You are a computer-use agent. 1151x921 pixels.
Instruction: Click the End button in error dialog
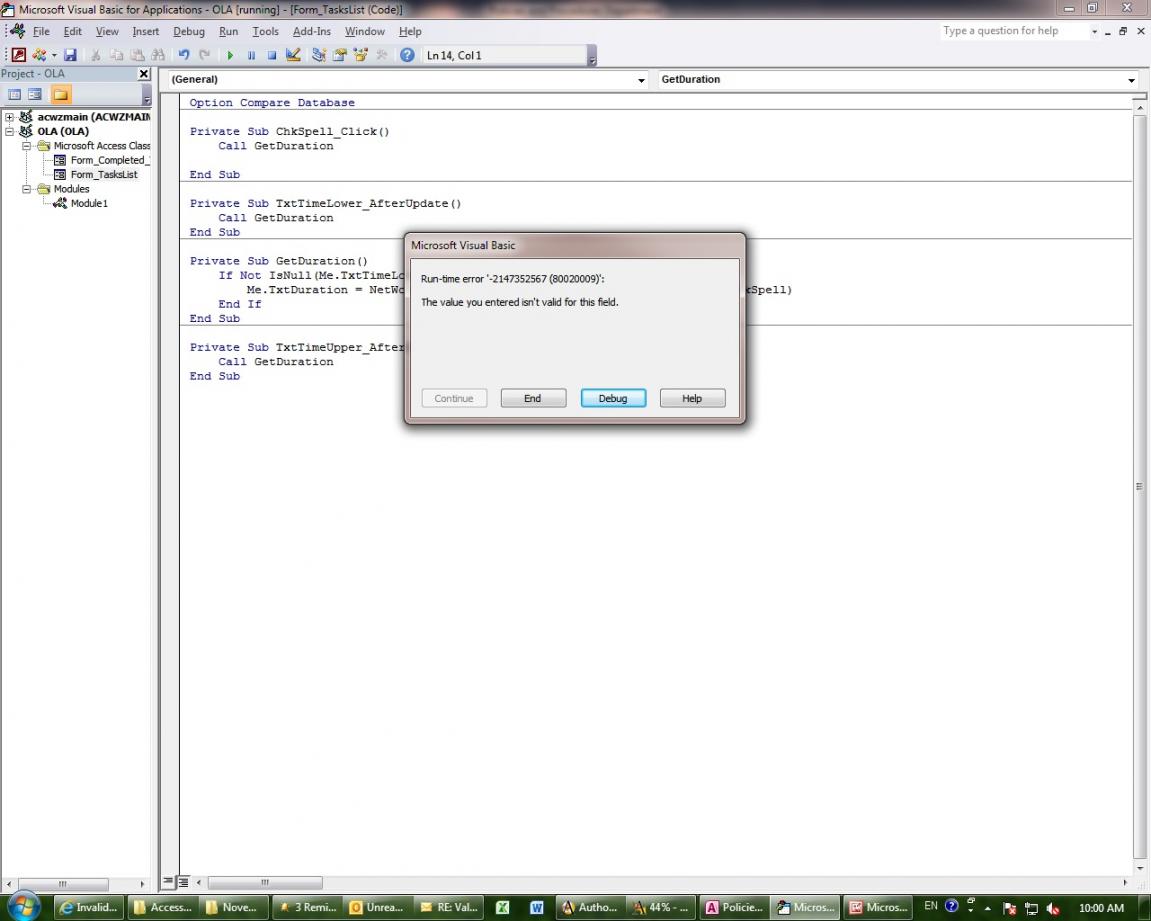533,398
